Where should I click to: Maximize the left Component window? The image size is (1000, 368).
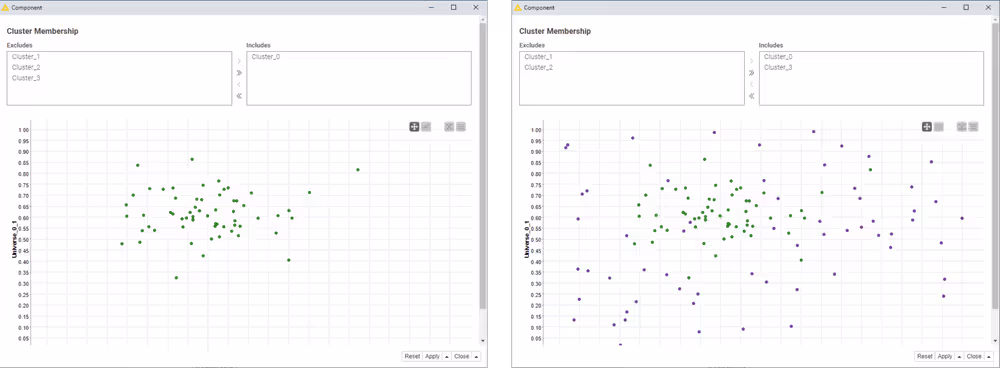(x=453, y=7)
